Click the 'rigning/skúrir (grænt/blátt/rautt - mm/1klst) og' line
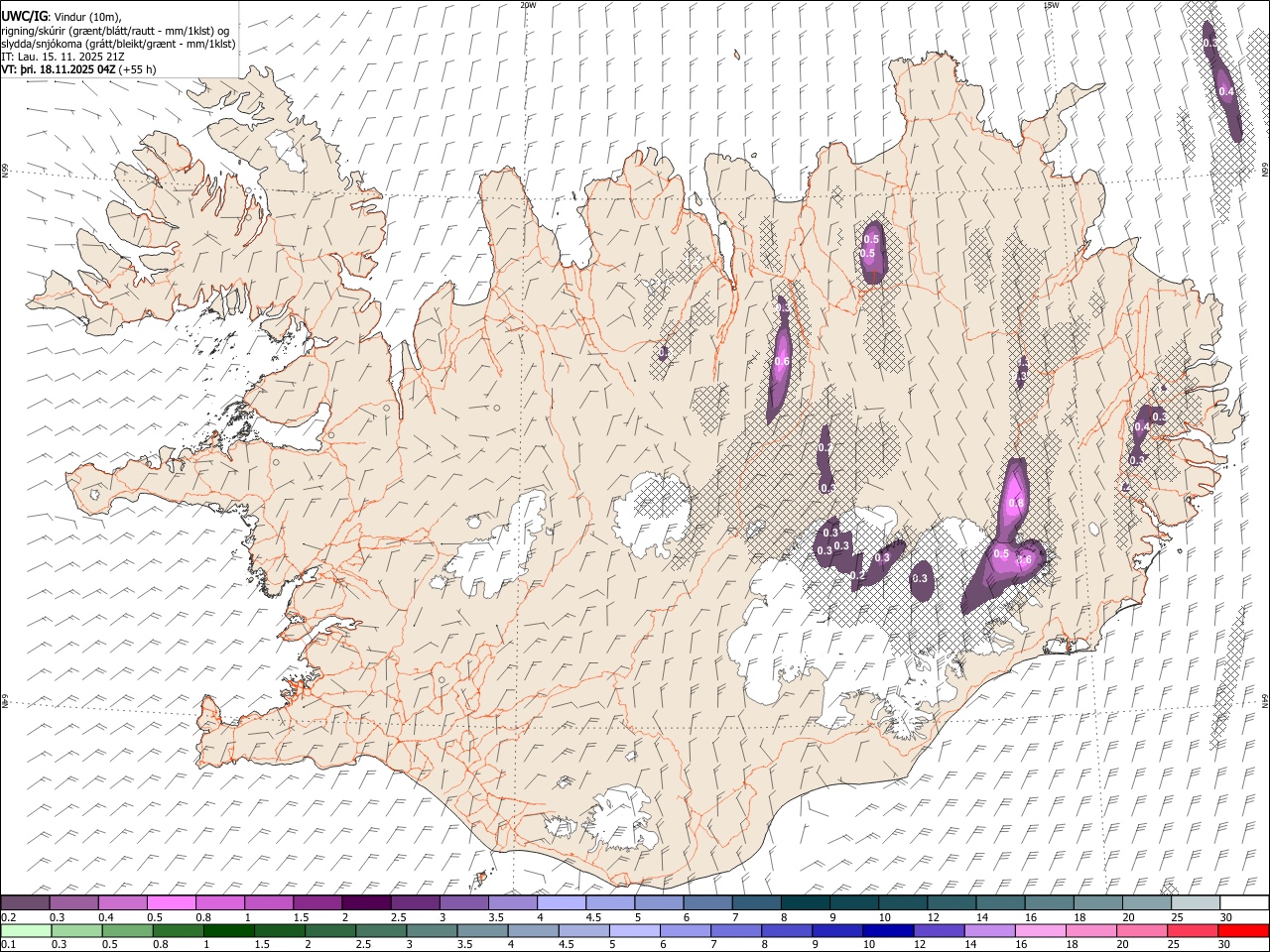Viewport: 1270px width, 952px height. 114,31
